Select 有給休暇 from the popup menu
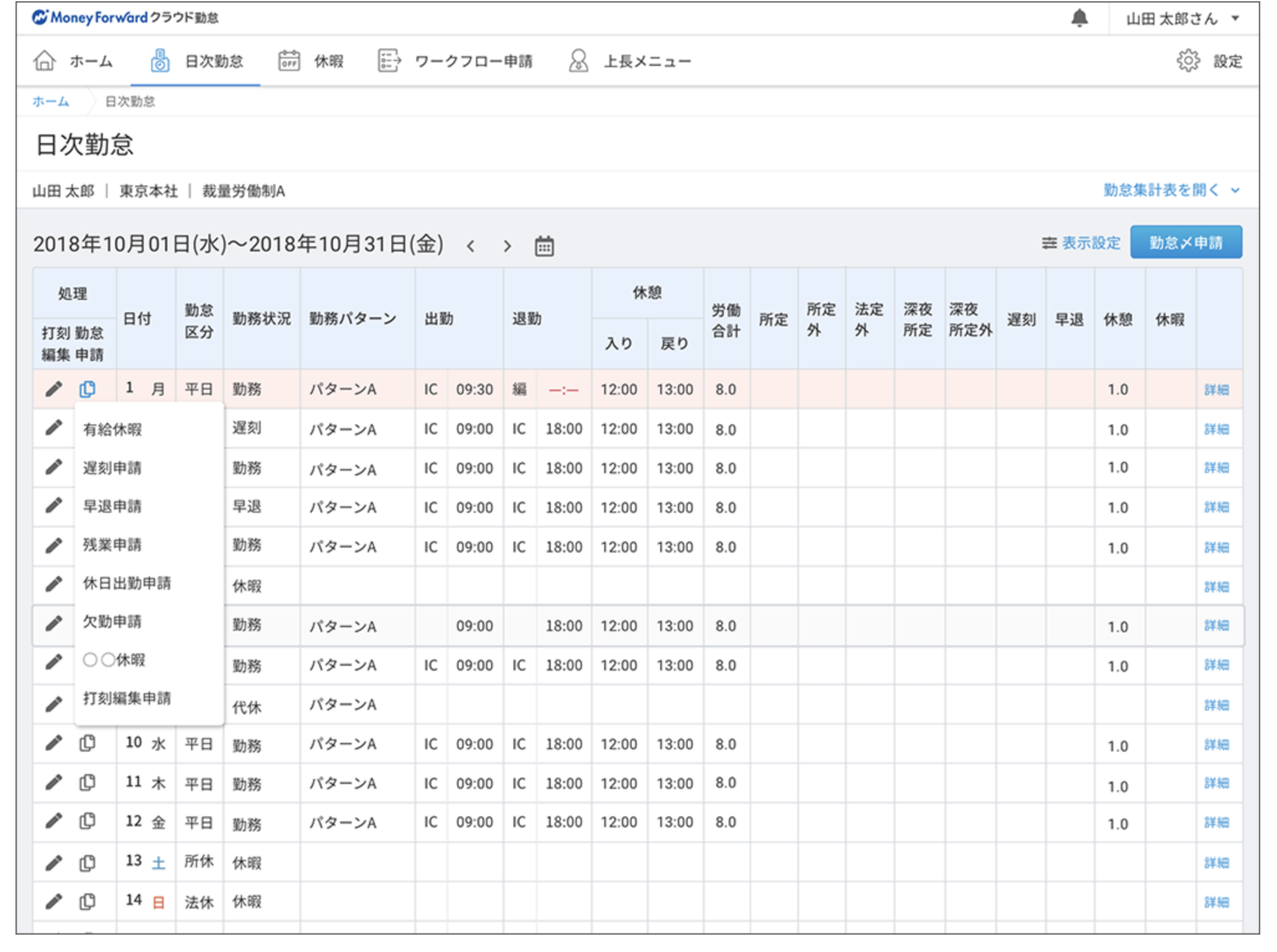This screenshot has width=1277, height=952. point(112,429)
